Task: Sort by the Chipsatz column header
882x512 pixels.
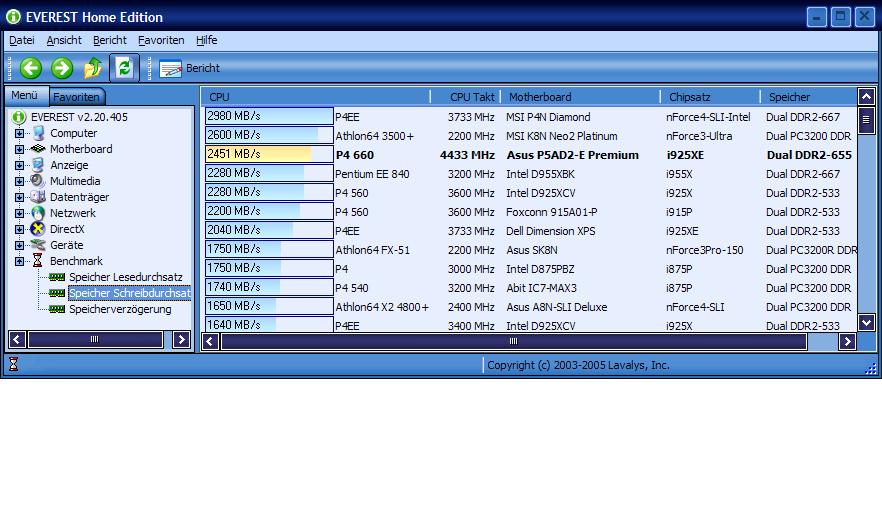Action: tap(710, 97)
